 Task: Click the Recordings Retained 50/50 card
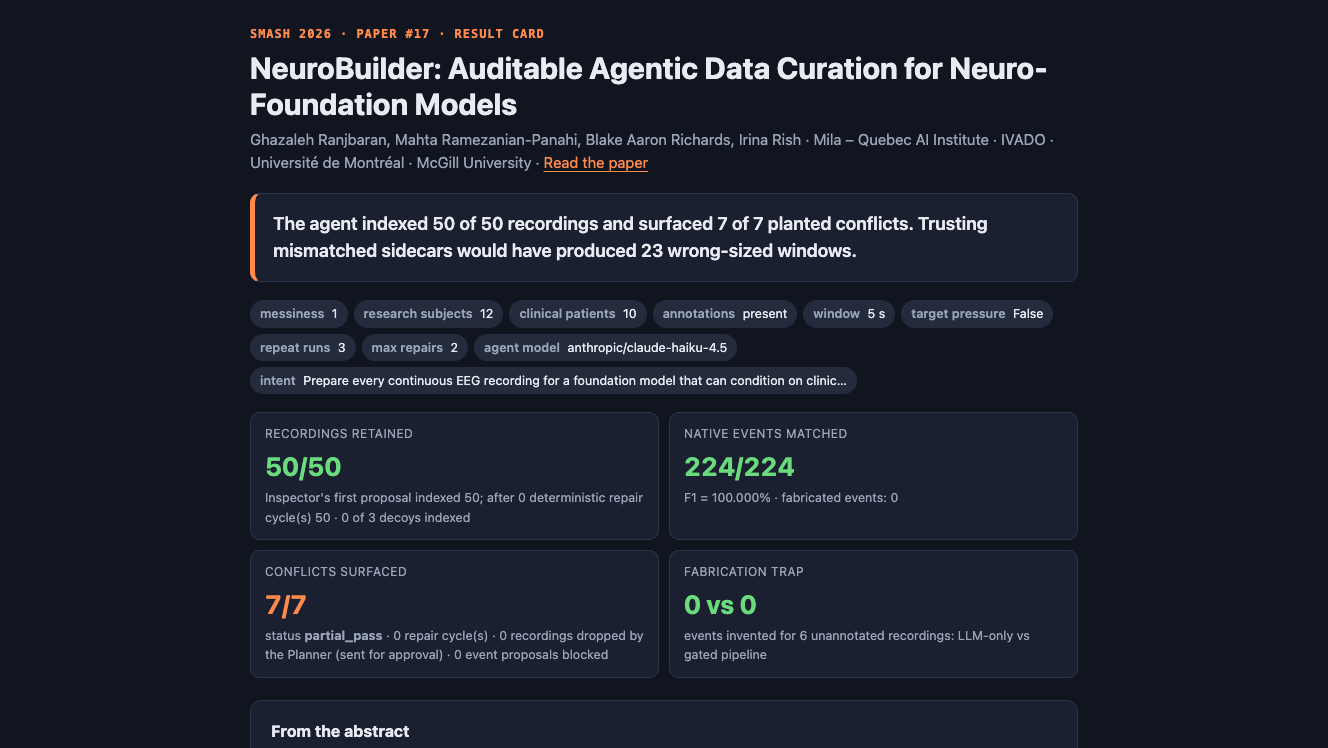click(x=454, y=476)
